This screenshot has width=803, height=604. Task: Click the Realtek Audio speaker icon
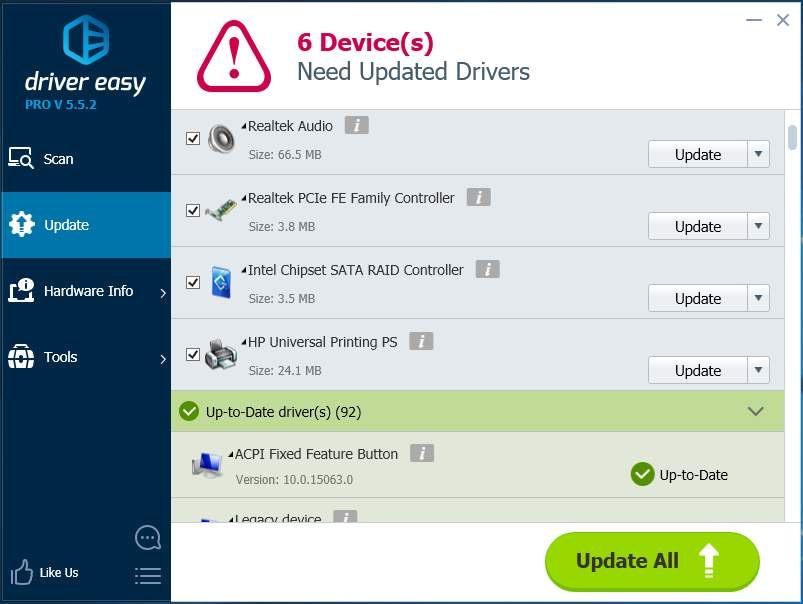(x=221, y=139)
